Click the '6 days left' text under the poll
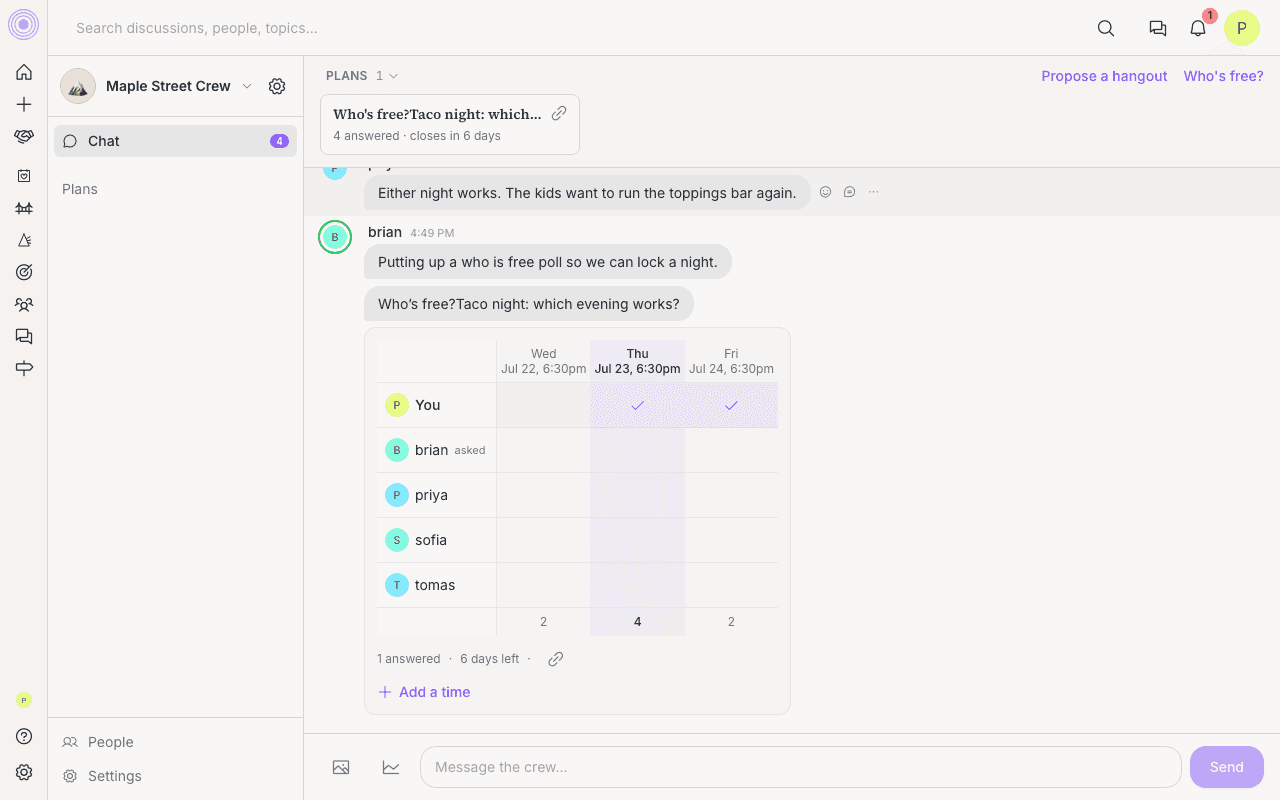The height and width of the screenshot is (800, 1280). 489,659
